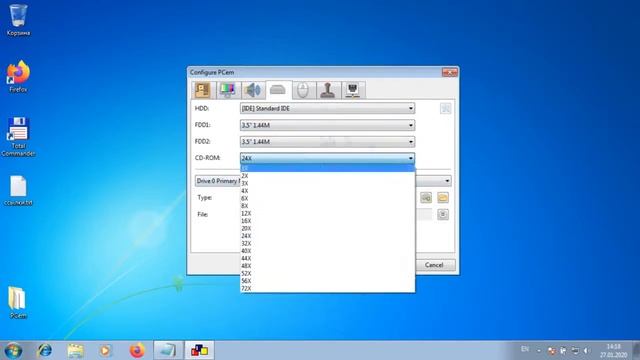This screenshot has width=640, height=360.
Task: Open the Mouse settings tab
Action: (x=303, y=90)
